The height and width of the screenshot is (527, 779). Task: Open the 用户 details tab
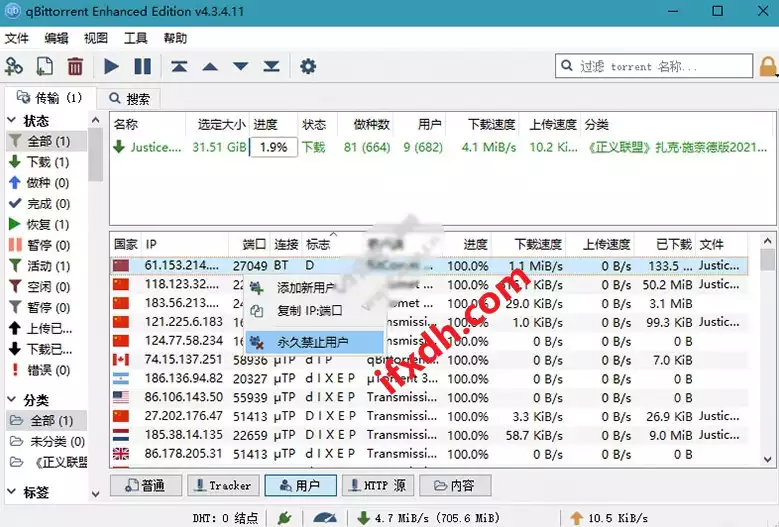[x=301, y=485]
